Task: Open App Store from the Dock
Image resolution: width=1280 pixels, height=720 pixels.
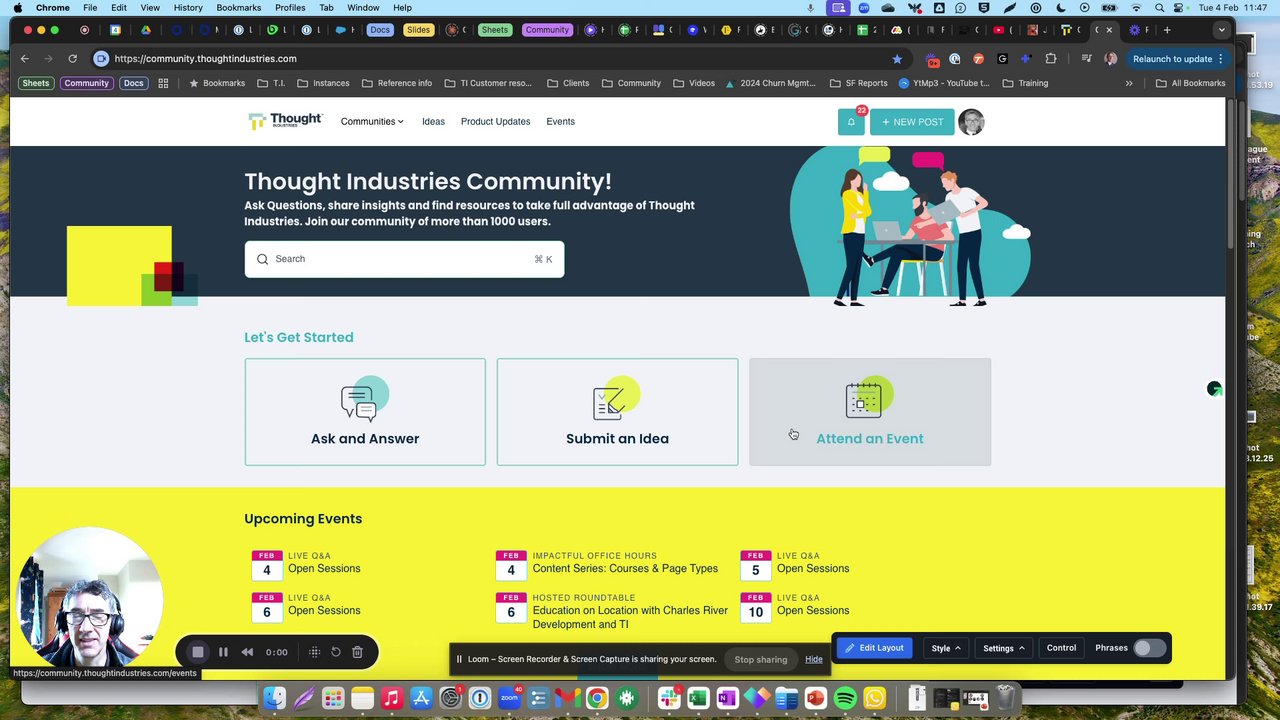Action: point(421,697)
